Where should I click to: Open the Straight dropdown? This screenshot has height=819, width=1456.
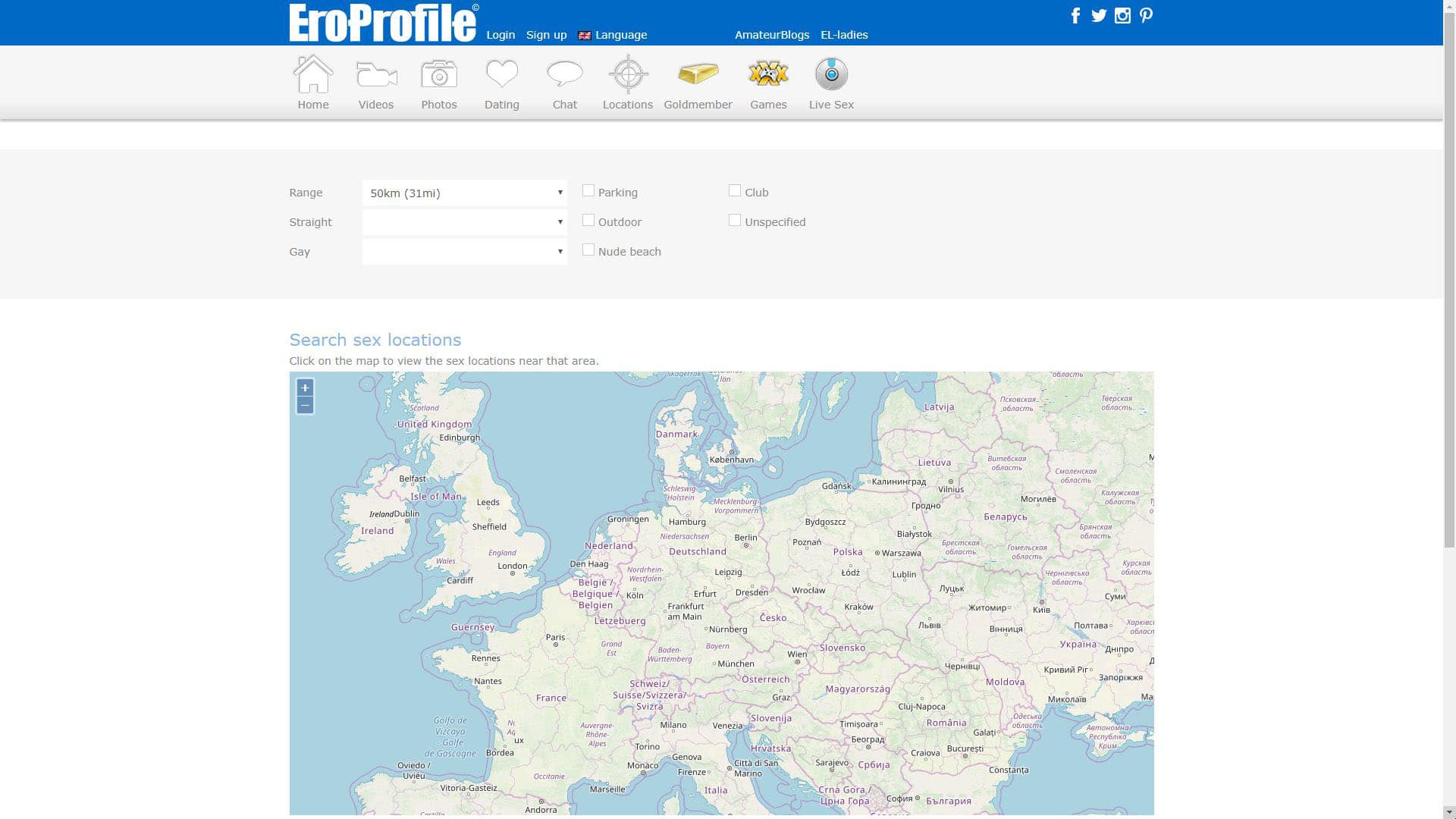pyautogui.click(x=464, y=222)
